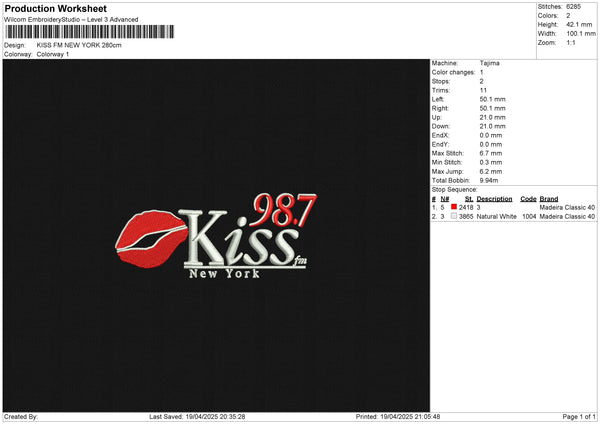Image resolution: width=600 pixels, height=424 pixels.
Task: Click stitch count '2418' in row 1
Action: tap(466, 207)
